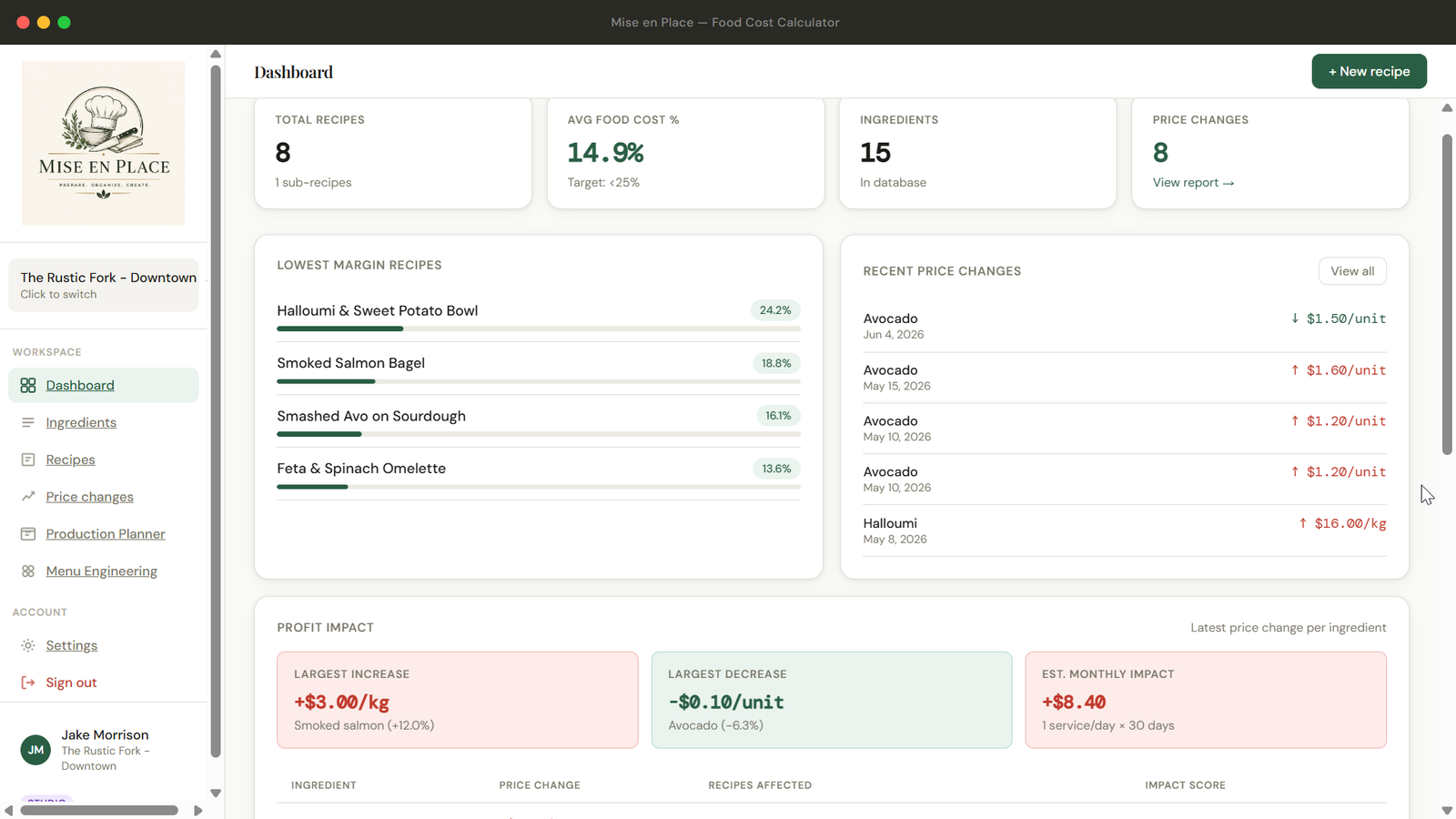Viewport: 1456px width, 819px height.
Task: Click the New recipe button
Action: point(1369,71)
